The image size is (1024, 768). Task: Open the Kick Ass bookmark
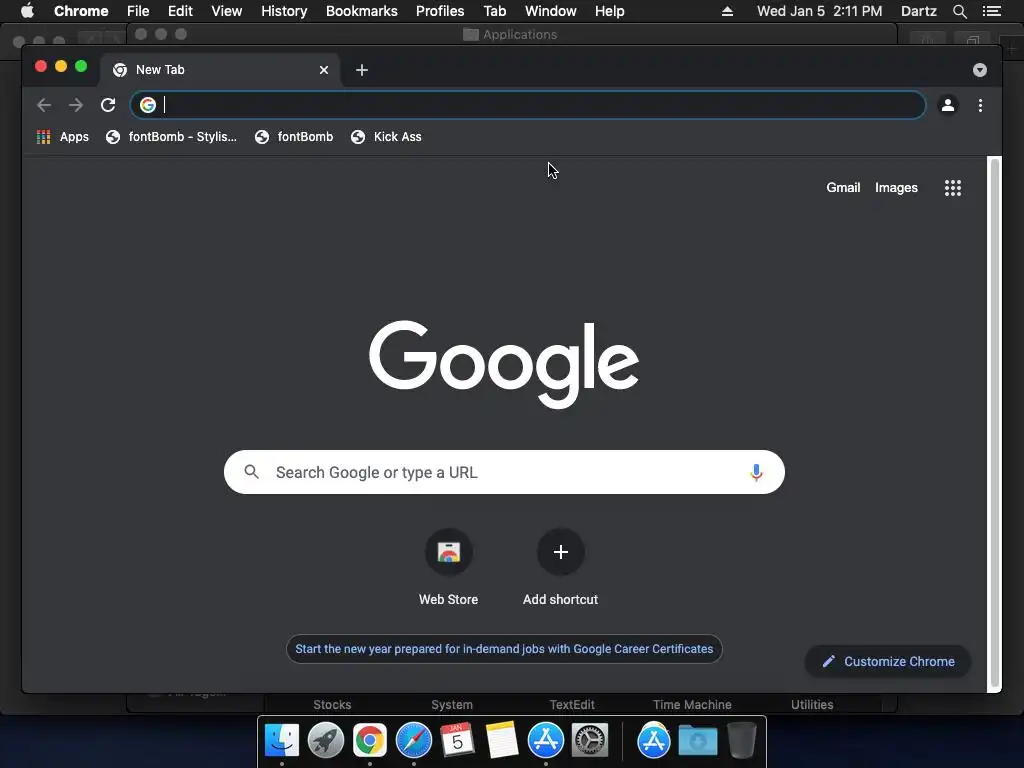point(387,137)
